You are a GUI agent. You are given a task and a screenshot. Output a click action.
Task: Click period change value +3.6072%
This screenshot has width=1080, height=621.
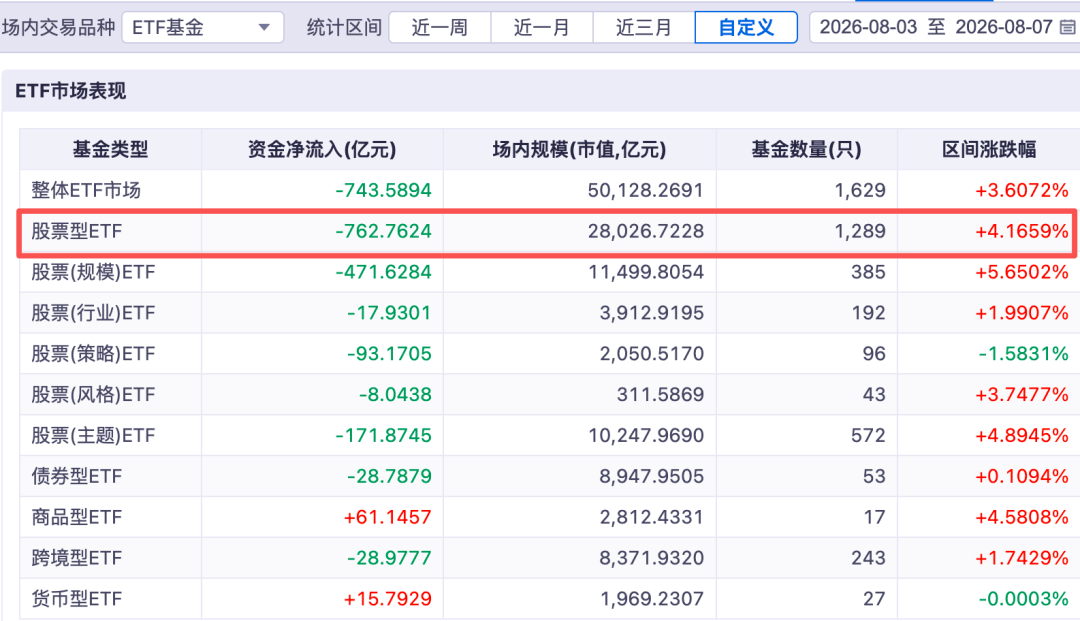(x=1021, y=190)
